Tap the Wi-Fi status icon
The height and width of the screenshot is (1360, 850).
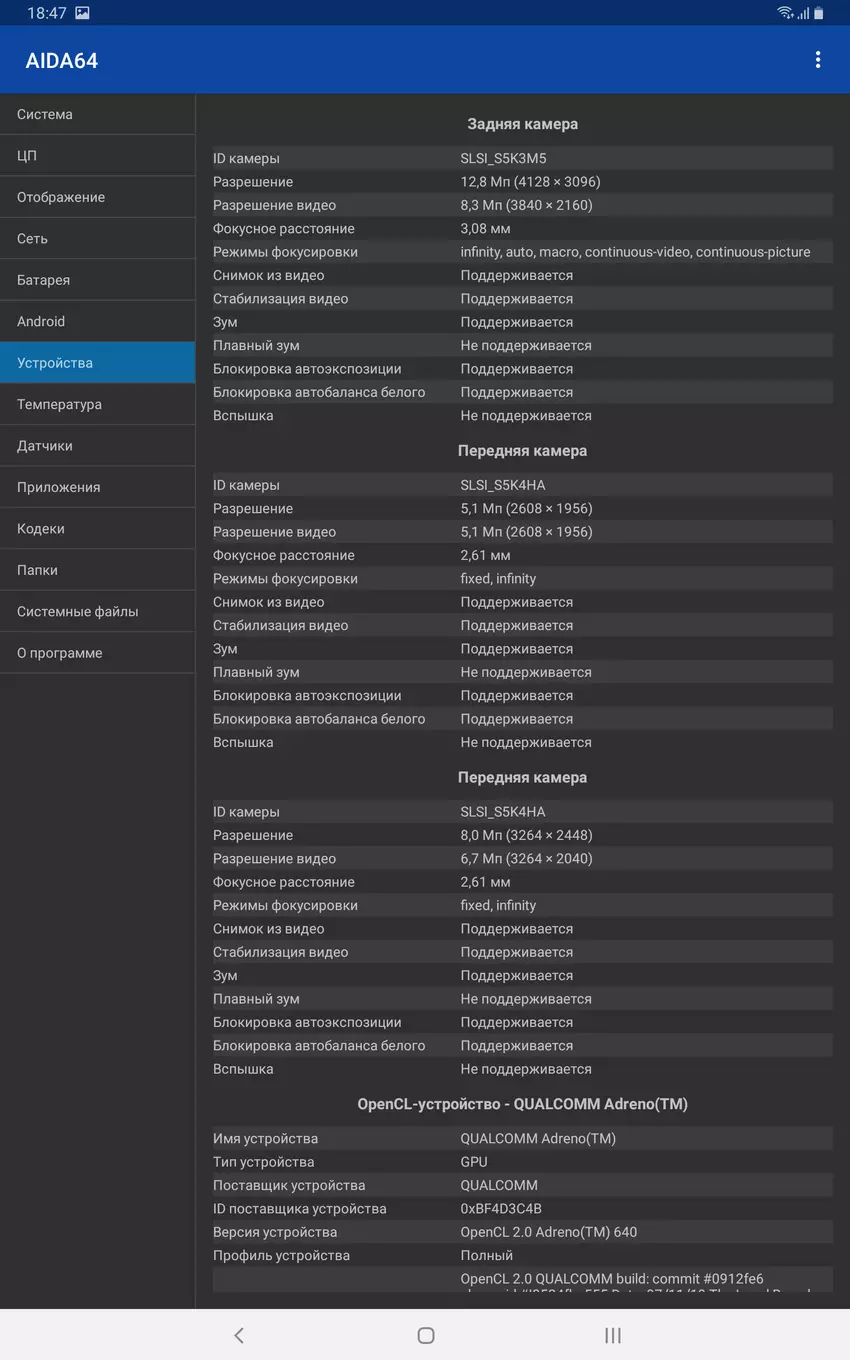[785, 13]
